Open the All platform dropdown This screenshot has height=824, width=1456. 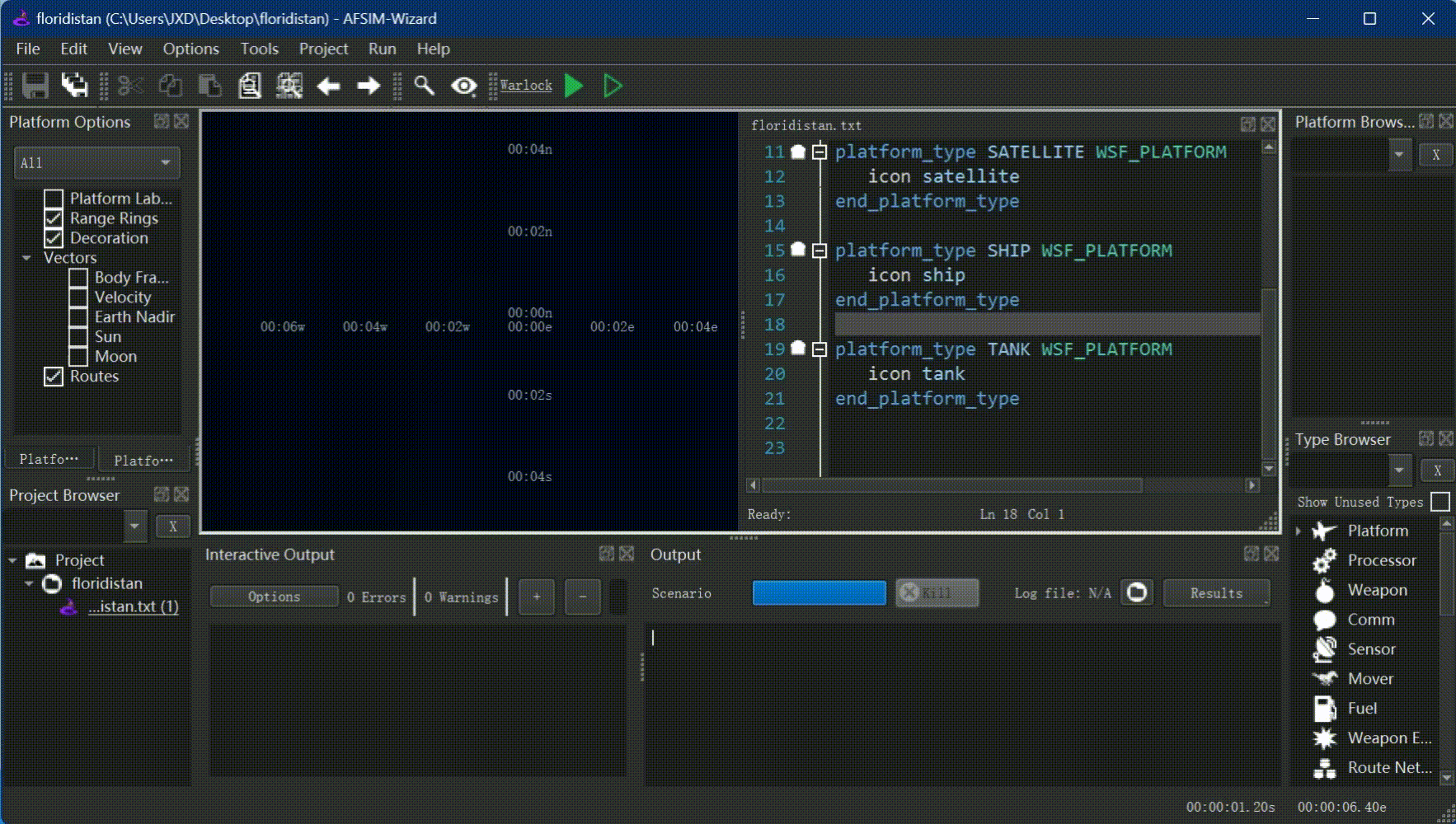96,162
